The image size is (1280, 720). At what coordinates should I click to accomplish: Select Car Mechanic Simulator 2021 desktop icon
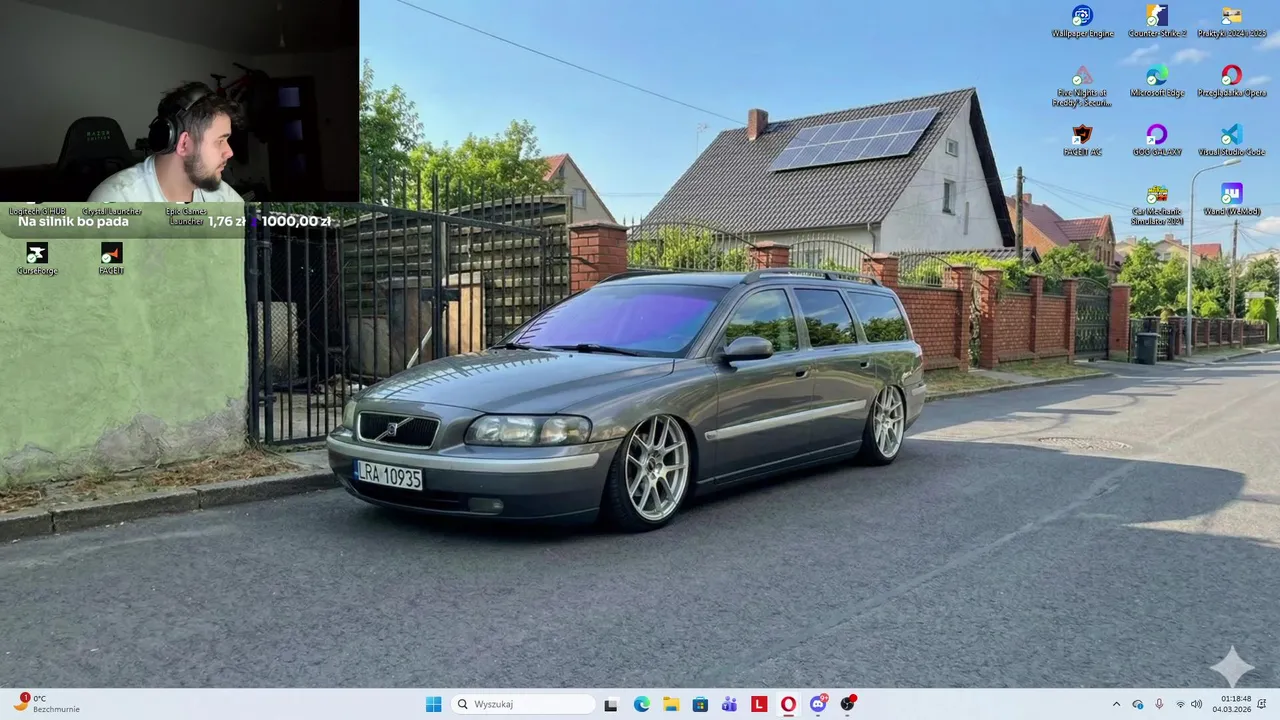[x=1157, y=205]
